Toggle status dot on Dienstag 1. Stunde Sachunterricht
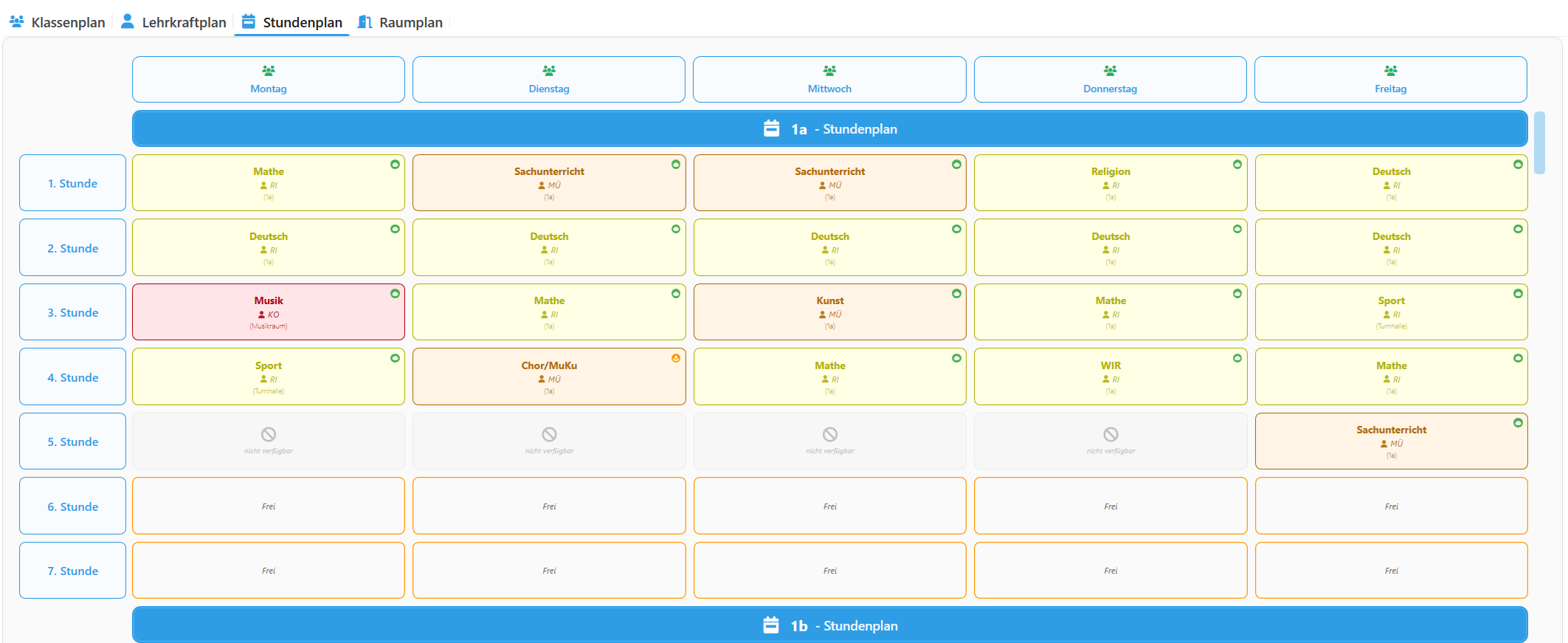 (x=676, y=165)
